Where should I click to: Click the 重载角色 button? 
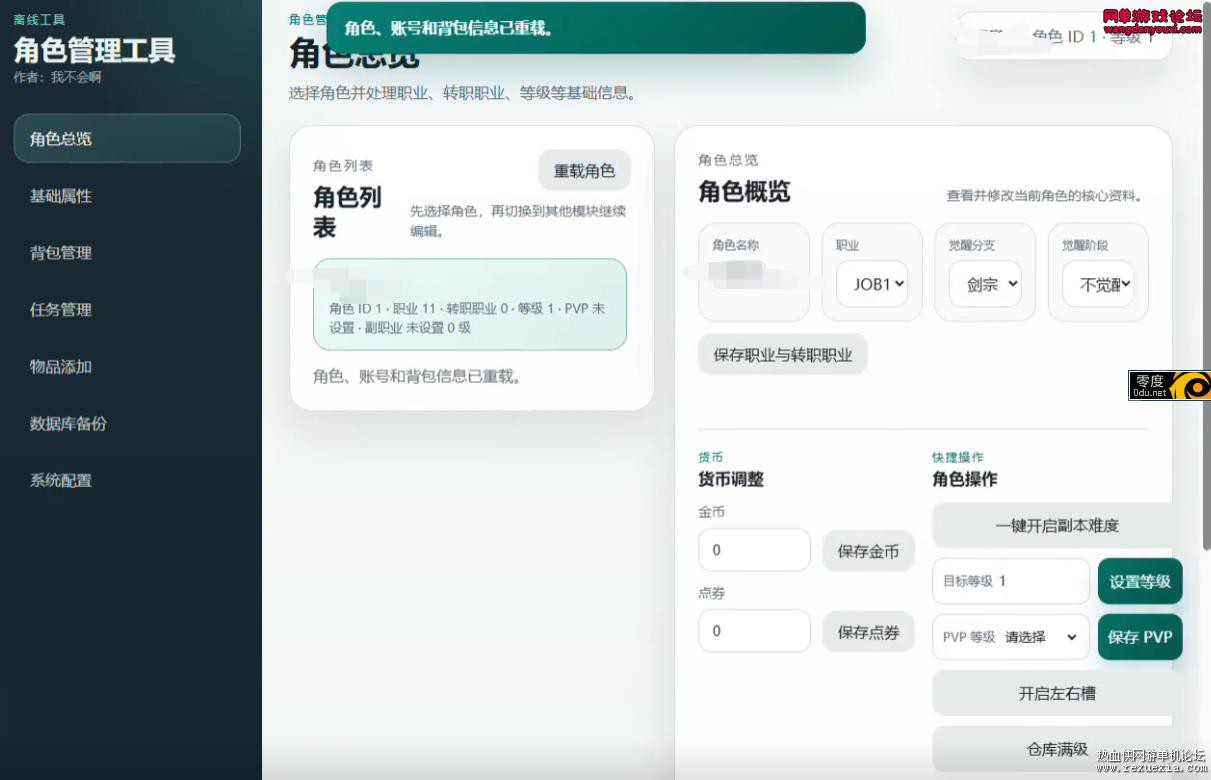pos(584,170)
